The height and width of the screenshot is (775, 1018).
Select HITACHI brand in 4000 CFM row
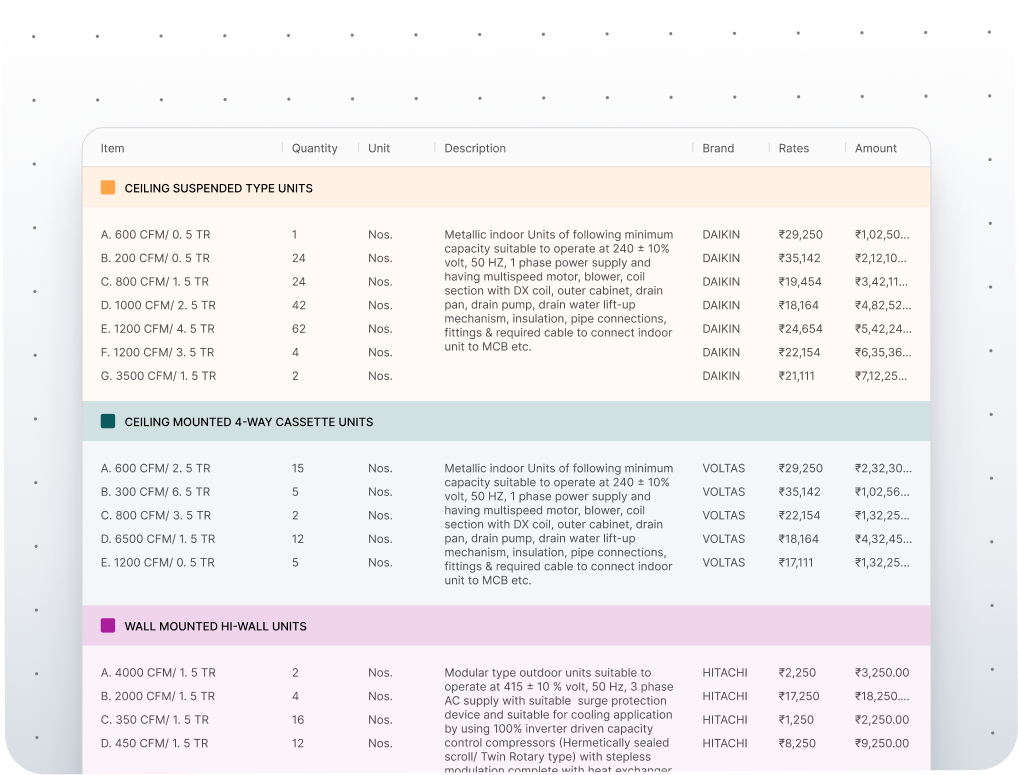pyautogui.click(x=724, y=673)
